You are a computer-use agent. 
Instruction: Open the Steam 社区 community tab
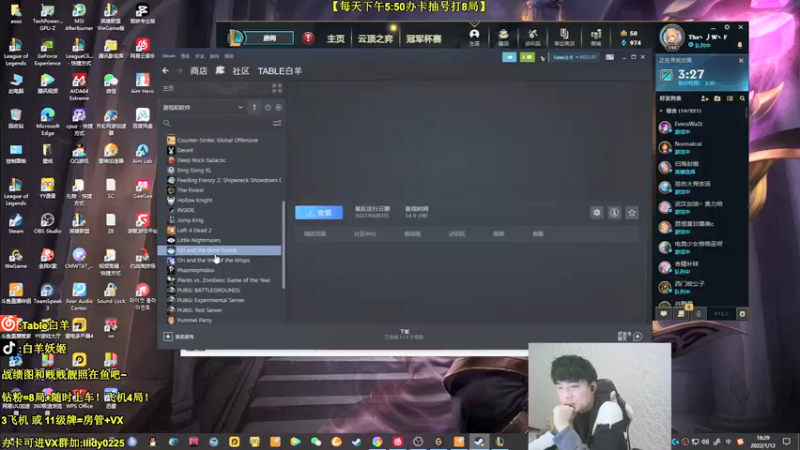241,71
